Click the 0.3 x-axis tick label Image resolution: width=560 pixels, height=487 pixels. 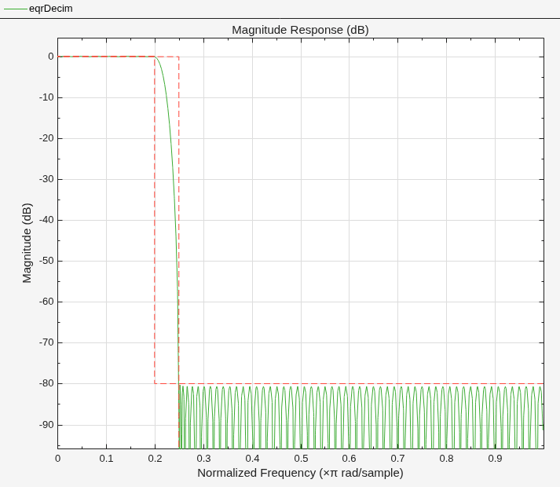tap(204, 458)
